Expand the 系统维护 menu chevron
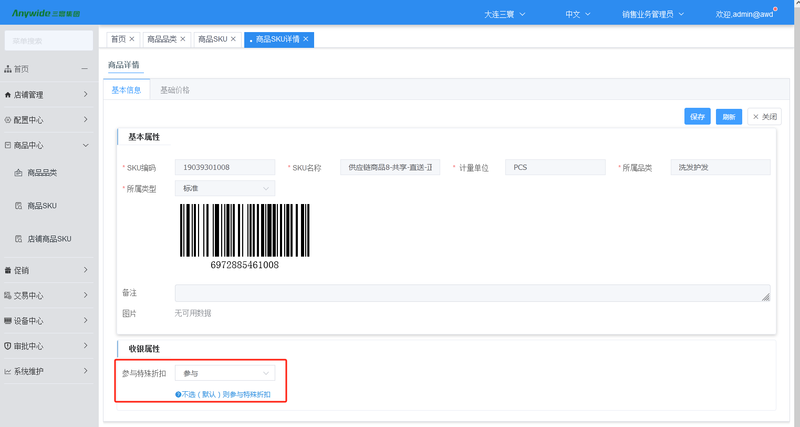The image size is (800, 427). pyautogui.click(x=85, y=371)
